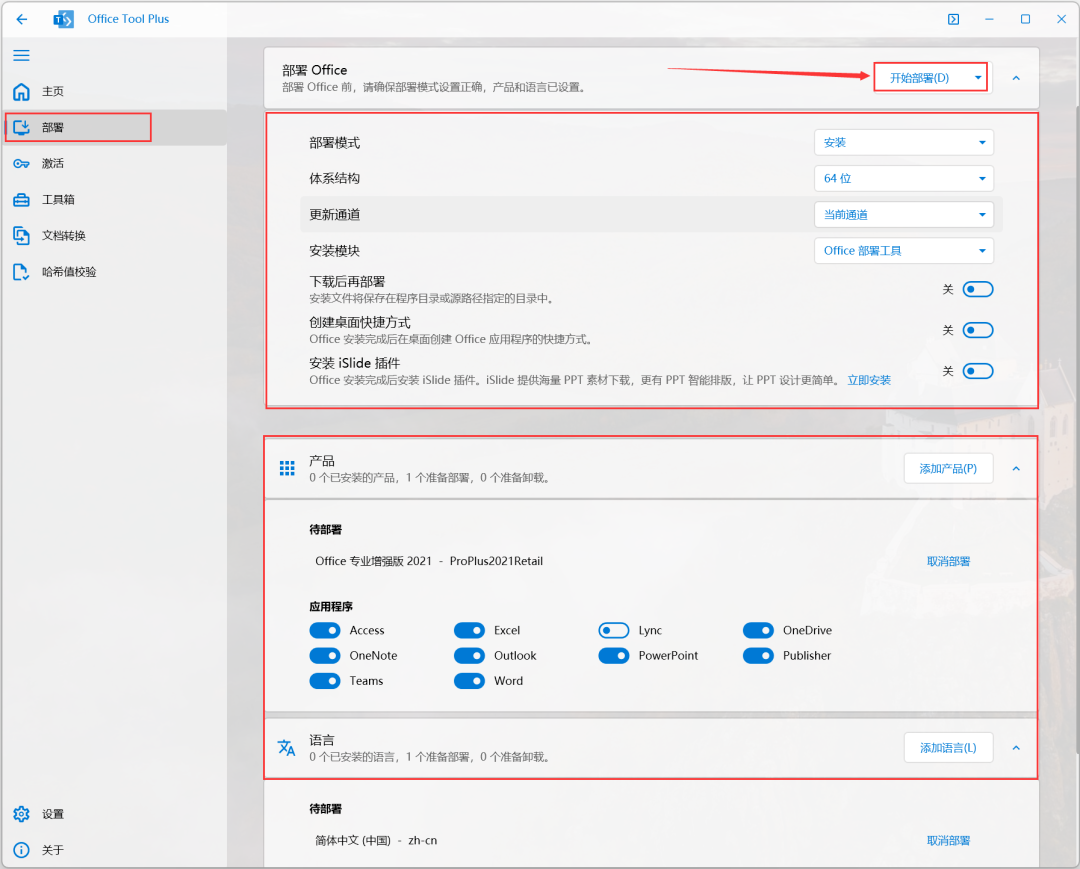Click 取消部署 for ProPlus2021Retail
The height and width of the screenshot is (869, 1080).
point(948,561)
